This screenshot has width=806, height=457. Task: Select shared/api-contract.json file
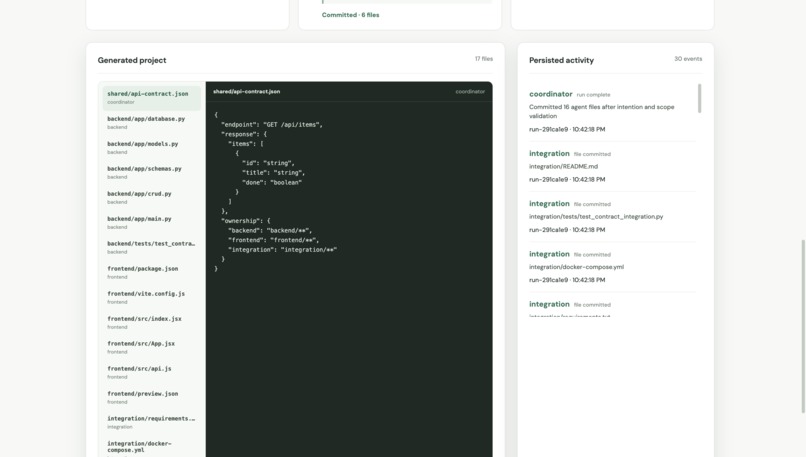(x=152, y=98)
